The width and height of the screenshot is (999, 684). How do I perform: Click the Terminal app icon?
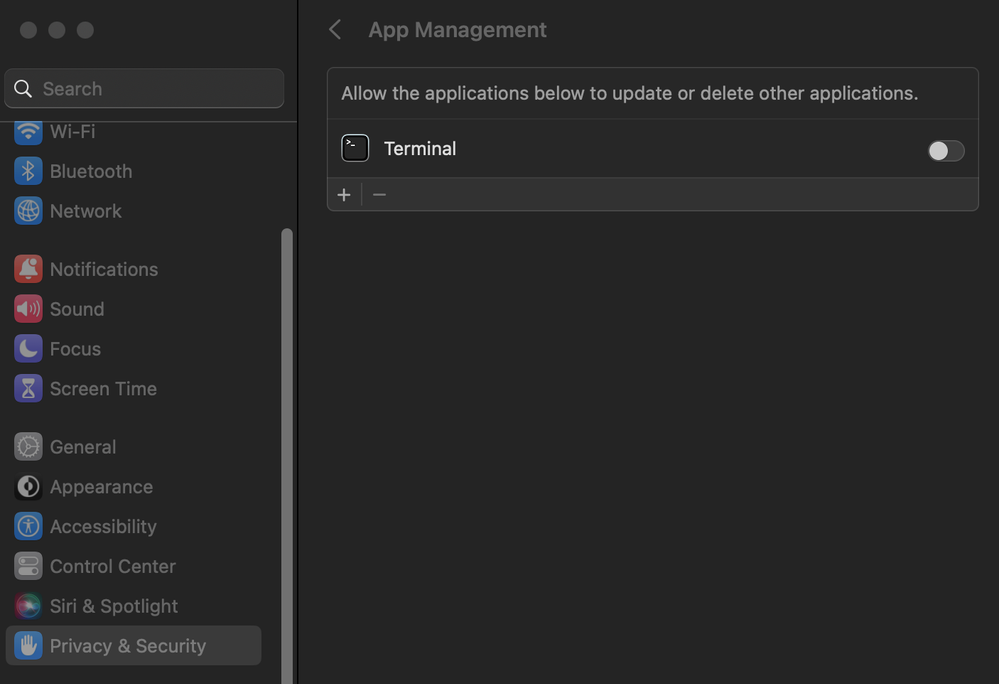point(355,148)
